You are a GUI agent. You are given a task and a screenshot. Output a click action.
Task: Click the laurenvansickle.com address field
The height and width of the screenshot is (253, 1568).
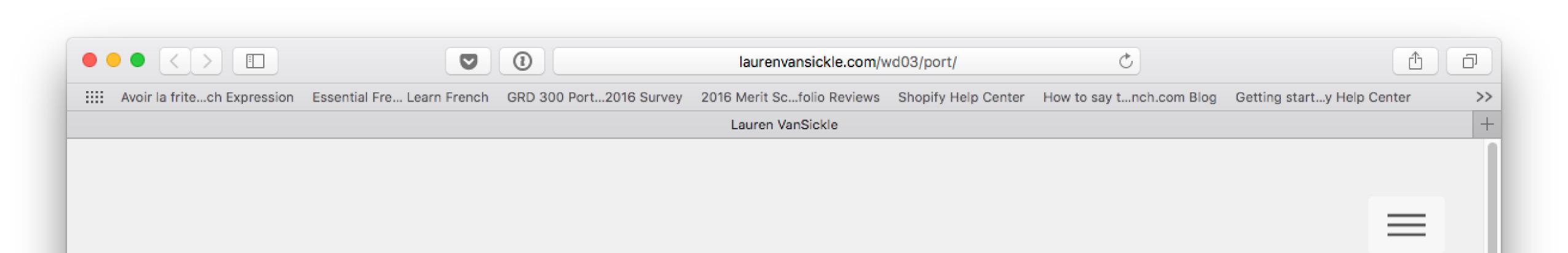tap(846, 62)
